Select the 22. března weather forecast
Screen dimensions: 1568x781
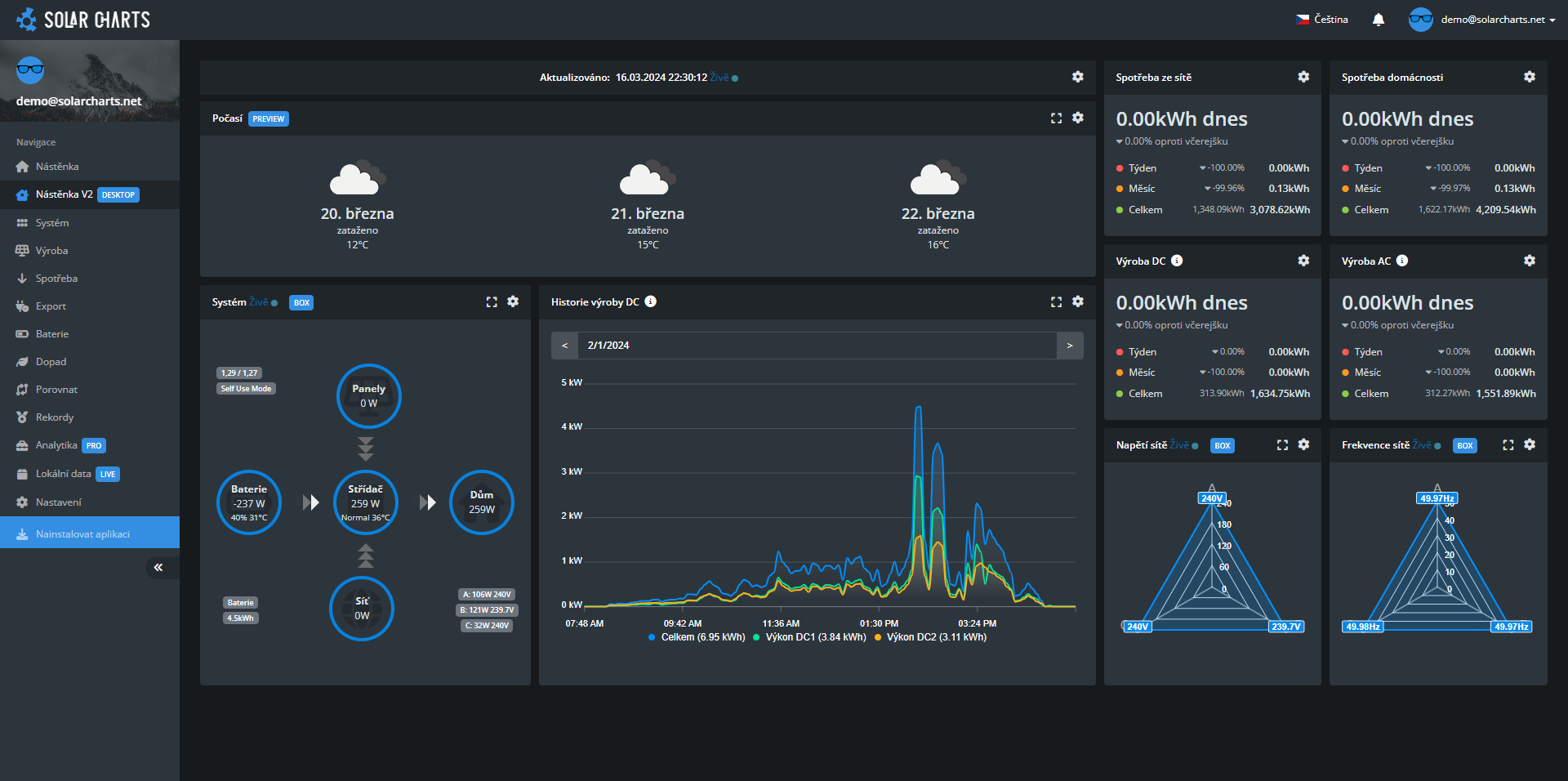(938, 204)
